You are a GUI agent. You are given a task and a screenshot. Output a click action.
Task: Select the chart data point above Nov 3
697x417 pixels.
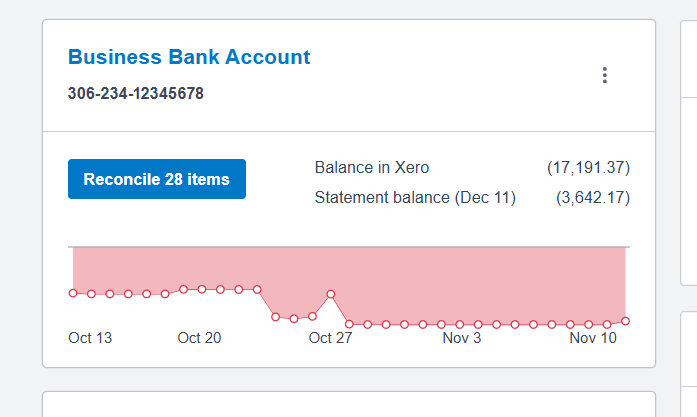point(460,325)
